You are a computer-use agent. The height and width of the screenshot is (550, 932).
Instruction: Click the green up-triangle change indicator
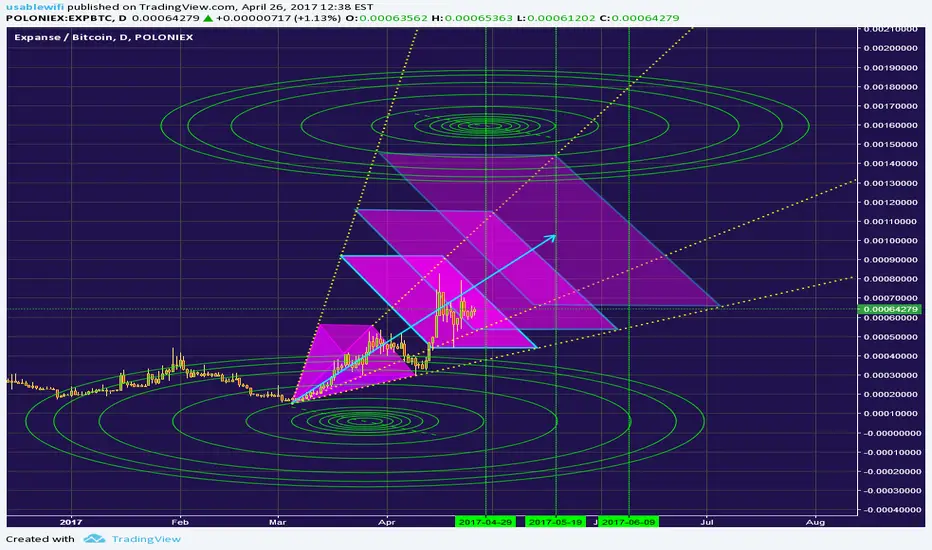pyautogui.click(x=208, y=18)
